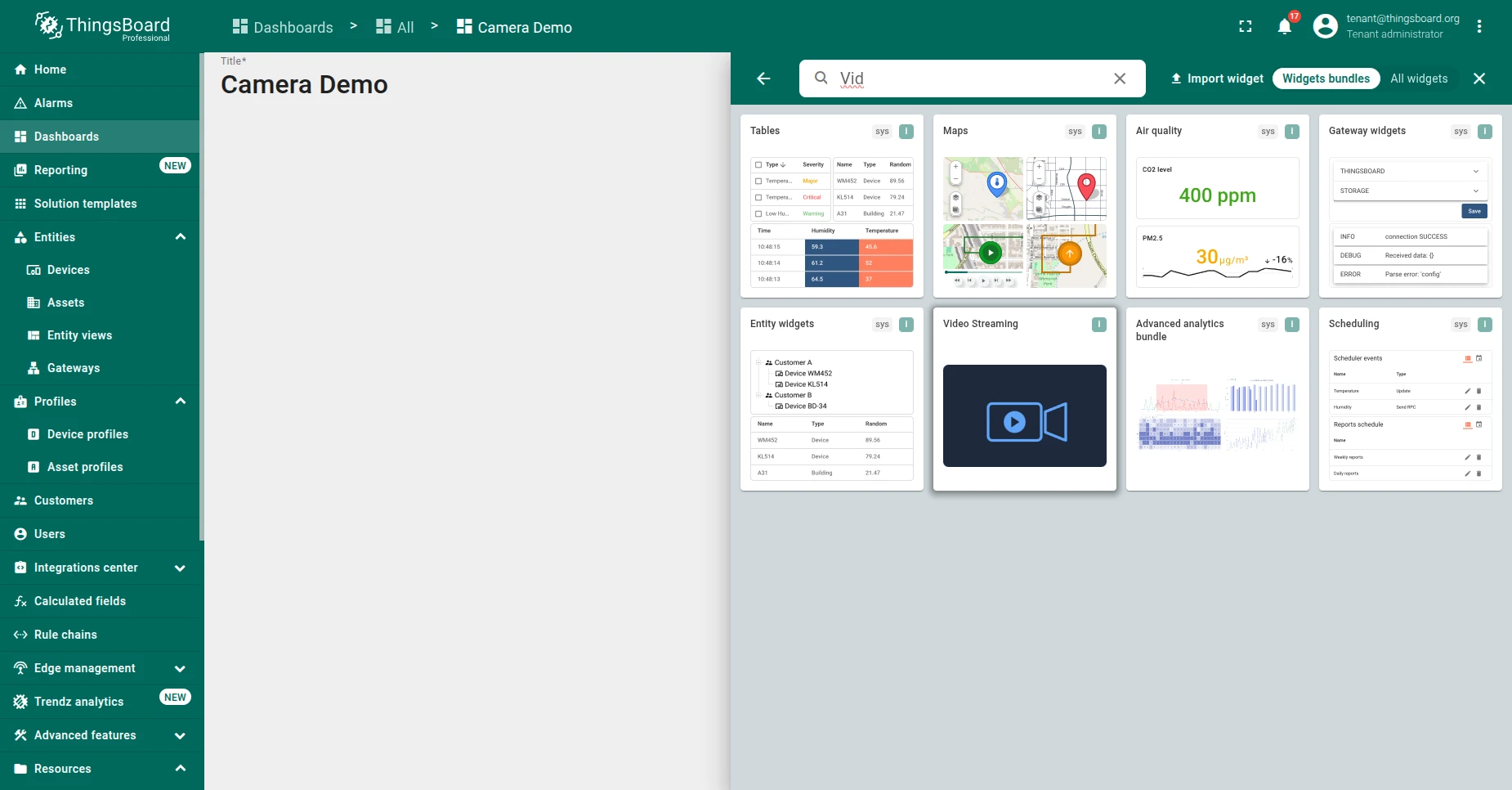The height and width of the screenshot is (790, 1512).
Task: Expand Edge management menu
Action: coord(181,668)
